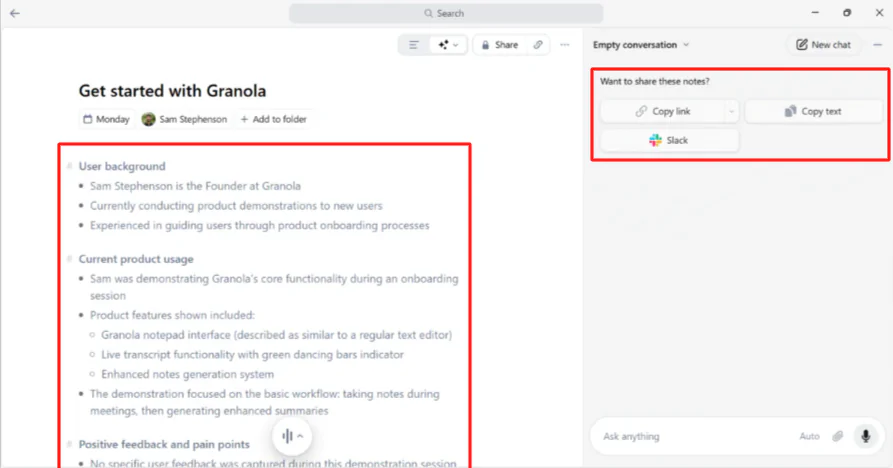893x468 pixels.
Task: Click the Ask anything input field
Action: (690, 436)
